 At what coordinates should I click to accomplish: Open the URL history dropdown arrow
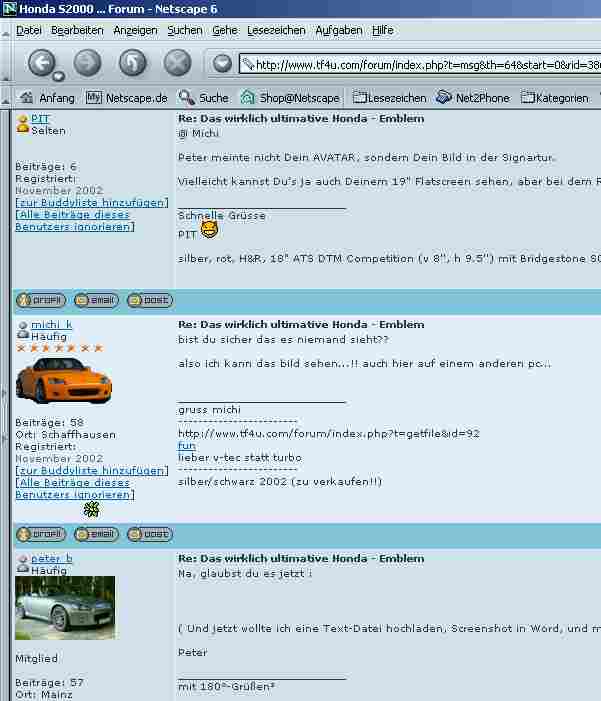[223, 64]
